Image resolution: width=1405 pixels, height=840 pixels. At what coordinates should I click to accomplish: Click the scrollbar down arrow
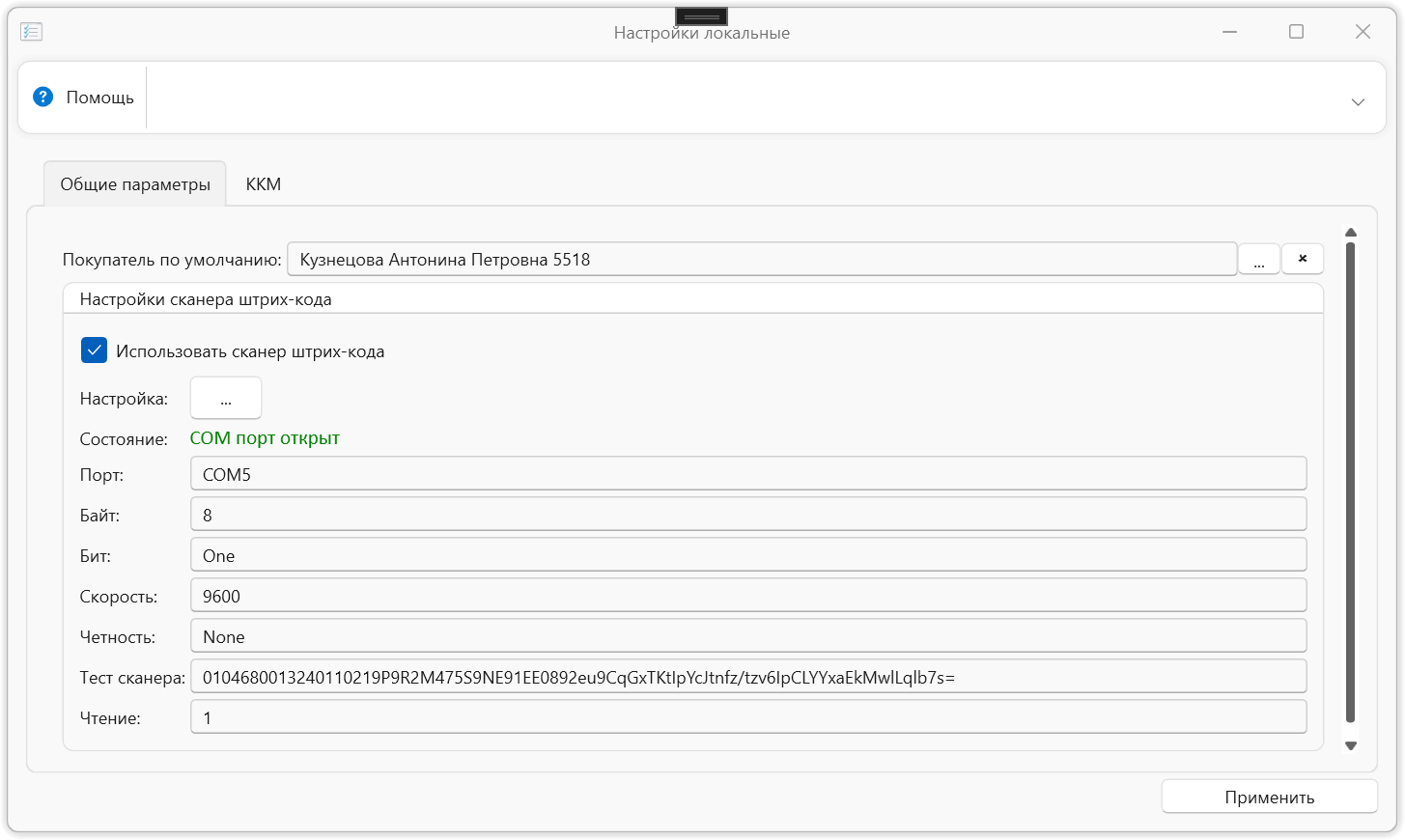click(x=1351, y=745)
